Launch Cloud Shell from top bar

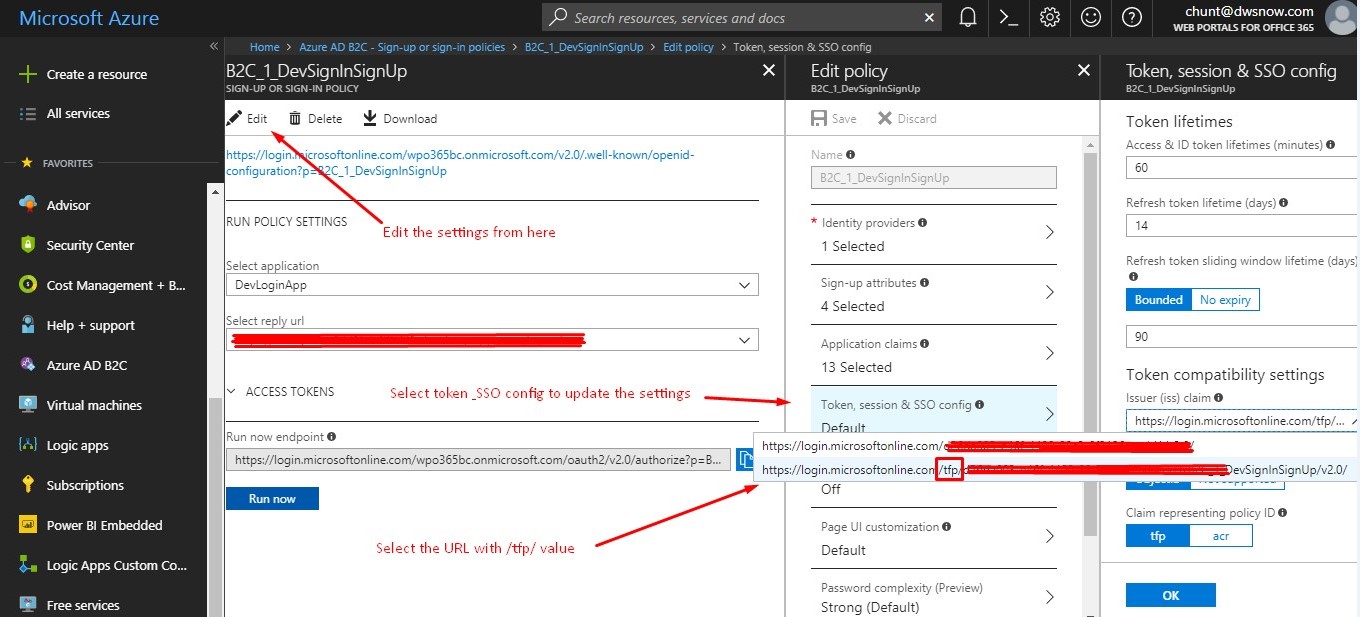tap(1008, 17)
